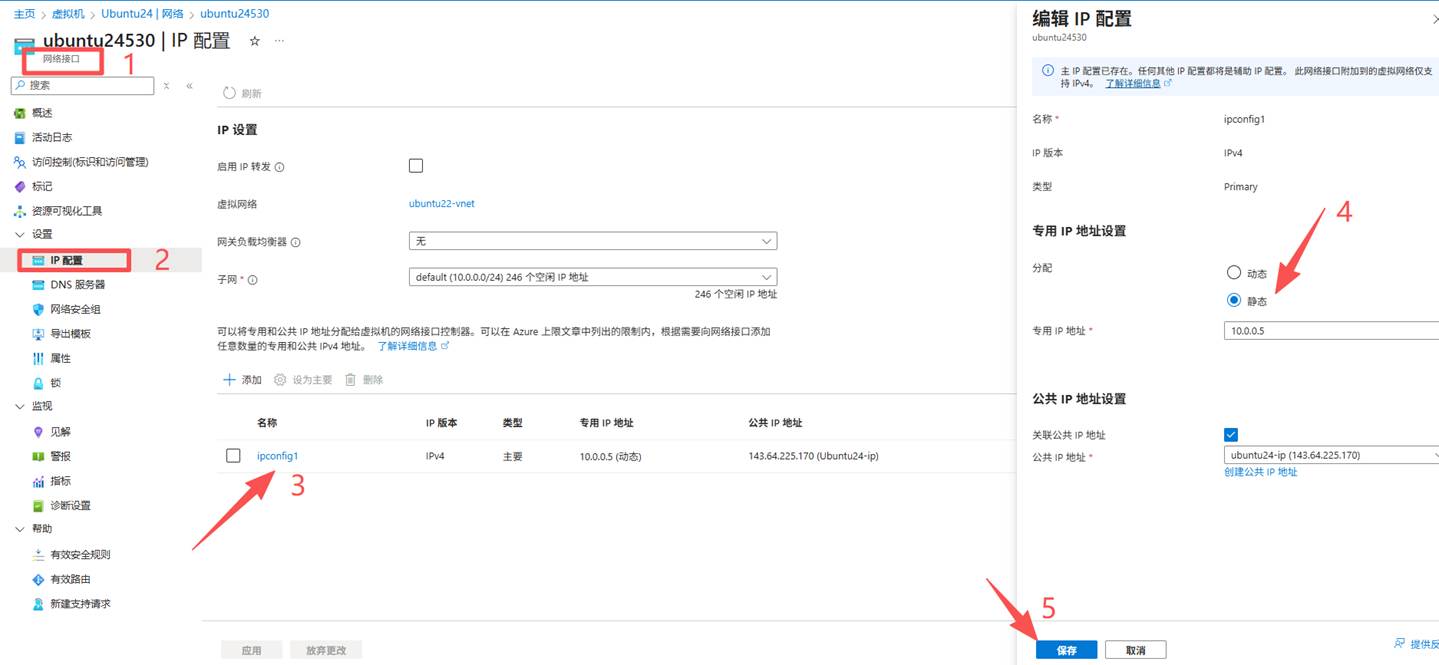Image resolution: width=1439 pixels, height=665 pixels.
Task: Open the ubuntu22-vnet link
Action: (x=441, y=204)
